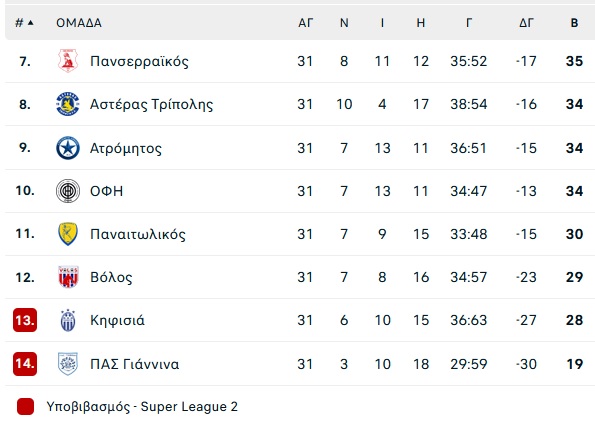595x447 pixels.
Task: Sort by the Ν wins column header
Action: tap(344, 23)
